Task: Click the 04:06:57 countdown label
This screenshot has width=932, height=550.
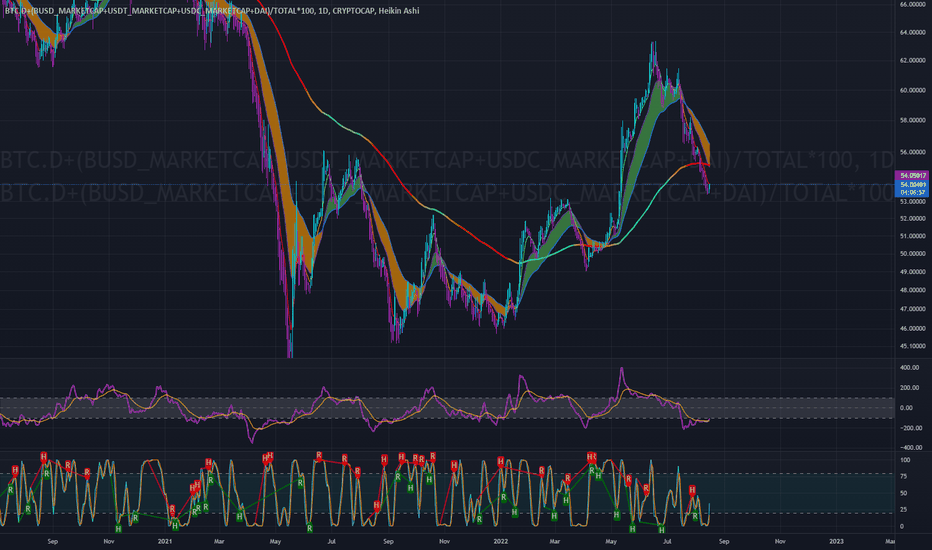Action: [912, 193]
